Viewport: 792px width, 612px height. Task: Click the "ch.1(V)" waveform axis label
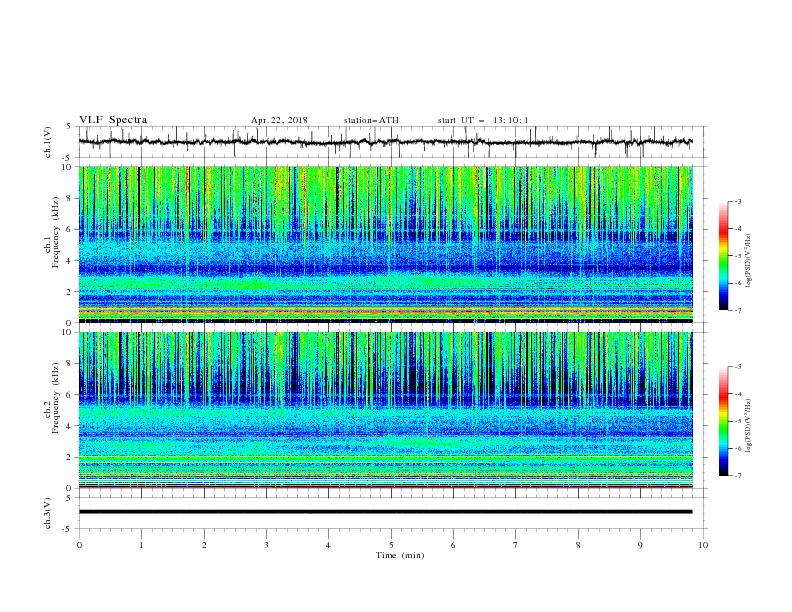48,142
